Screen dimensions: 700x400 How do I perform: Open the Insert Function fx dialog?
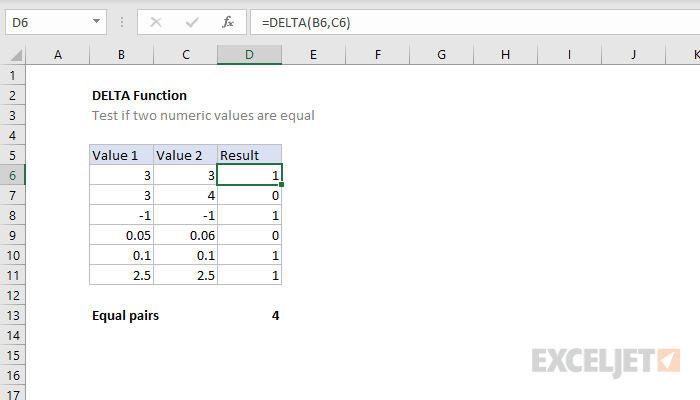[228, 22]
